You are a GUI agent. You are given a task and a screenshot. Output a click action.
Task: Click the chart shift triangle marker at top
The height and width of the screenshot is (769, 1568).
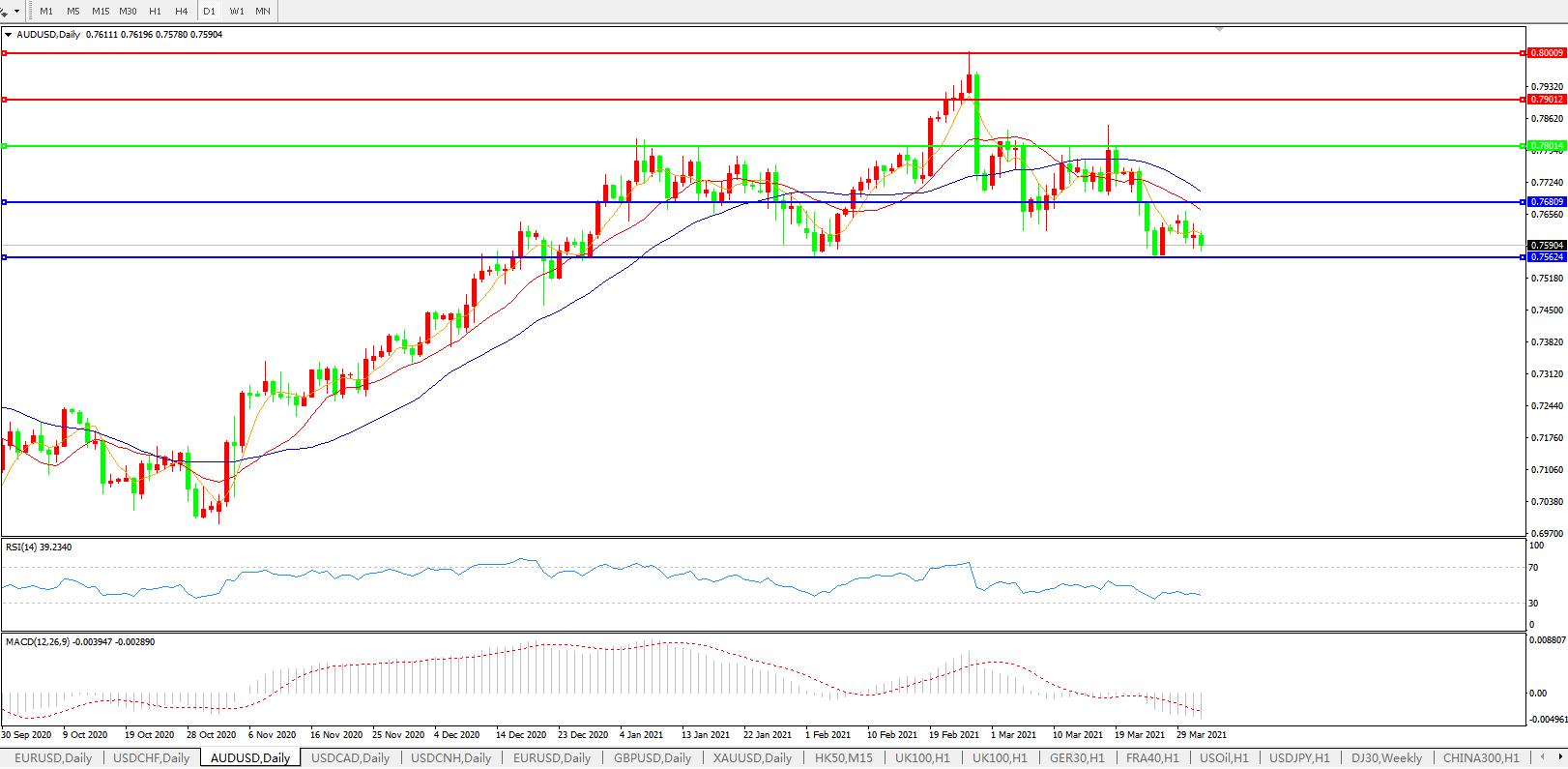pos(1219,29)
